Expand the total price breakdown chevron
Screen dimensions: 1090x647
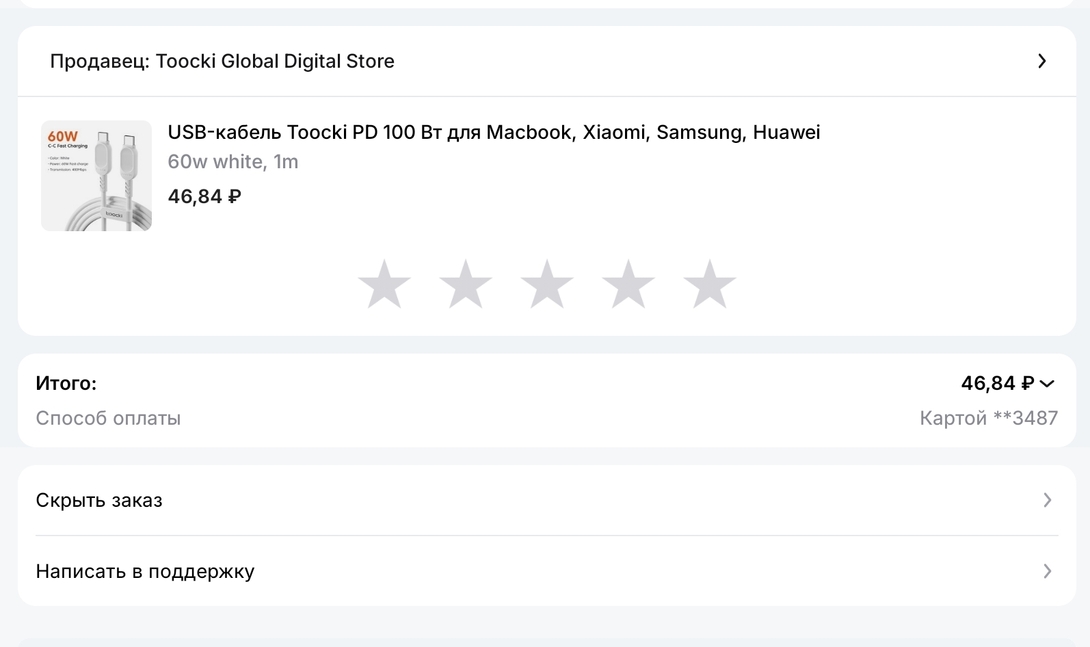click(1047, 384)
